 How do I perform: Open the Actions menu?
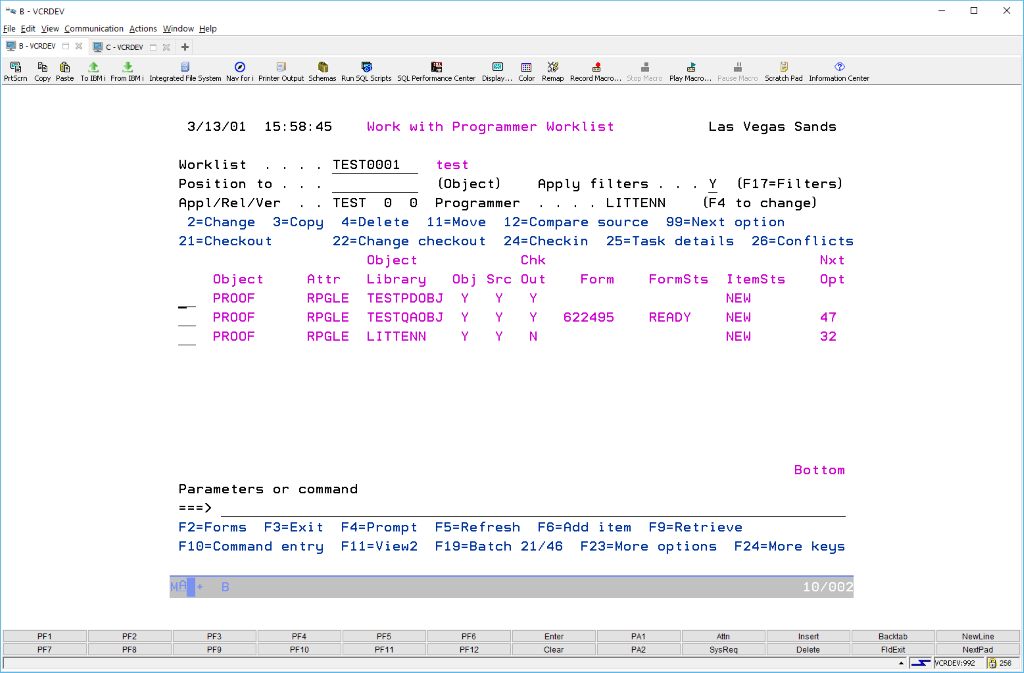coord(143,29)
